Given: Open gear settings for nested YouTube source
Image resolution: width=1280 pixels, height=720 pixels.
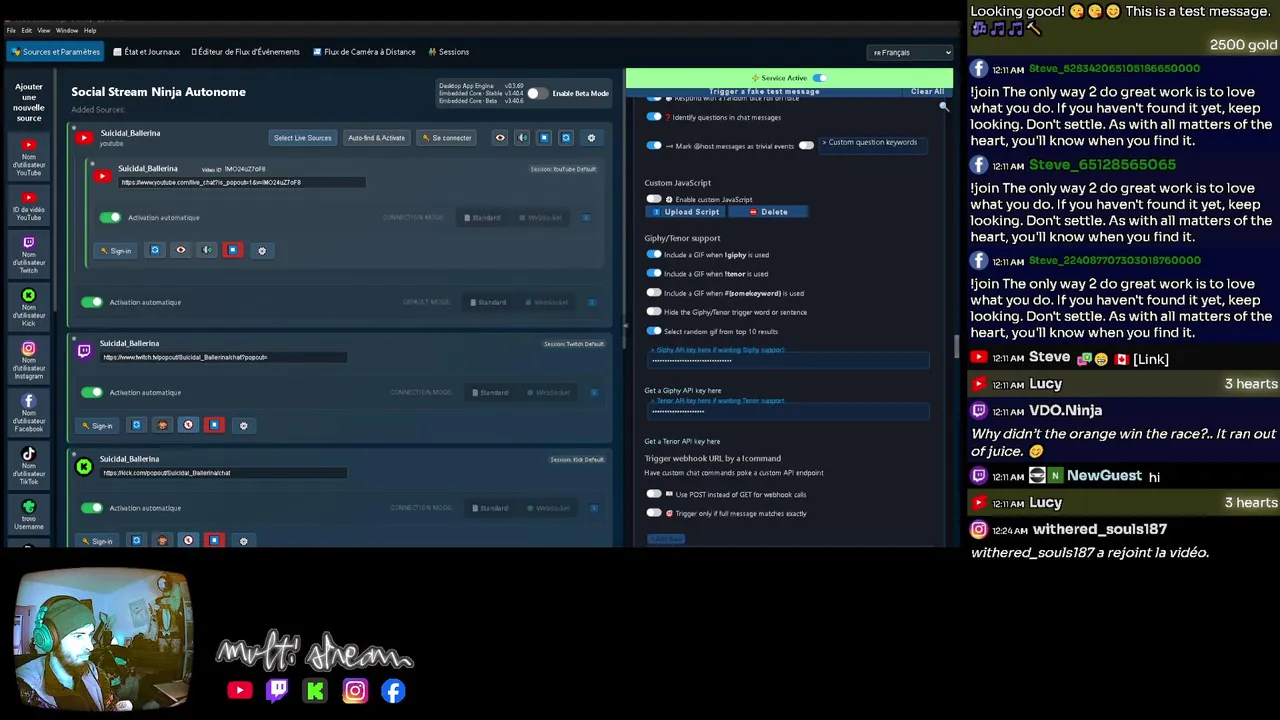Looking at the screenshot, I should (x=262, y=251).
